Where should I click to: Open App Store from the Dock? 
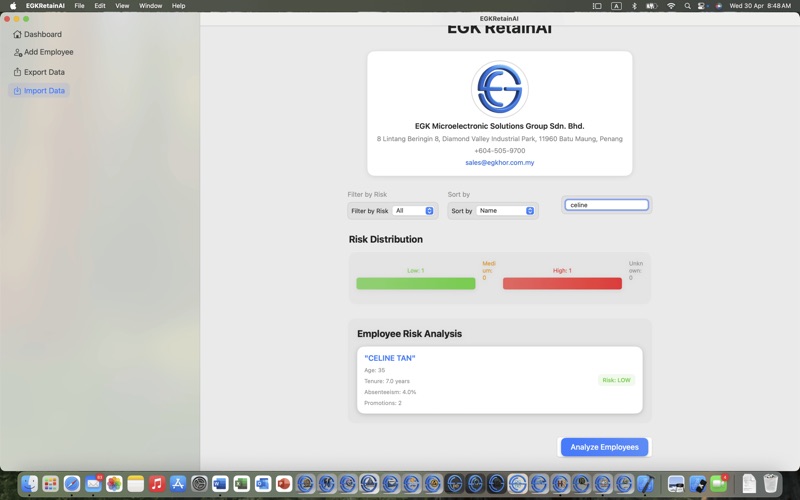[178, 483]
